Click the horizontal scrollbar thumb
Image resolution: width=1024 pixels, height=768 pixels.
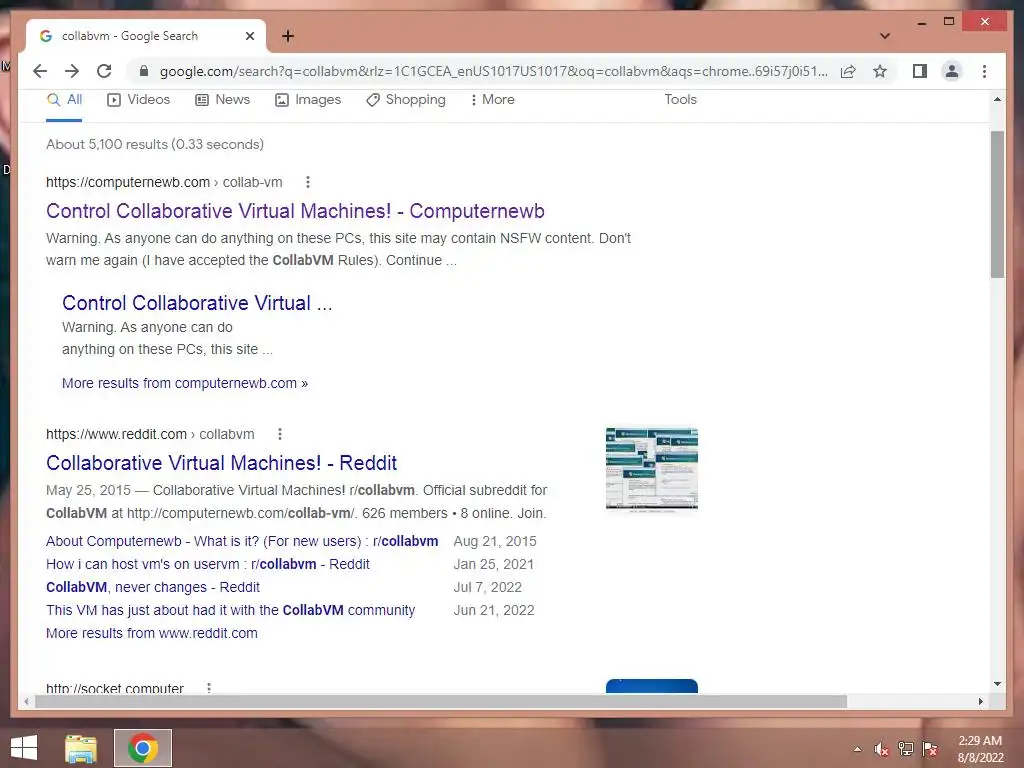point(441,701)
